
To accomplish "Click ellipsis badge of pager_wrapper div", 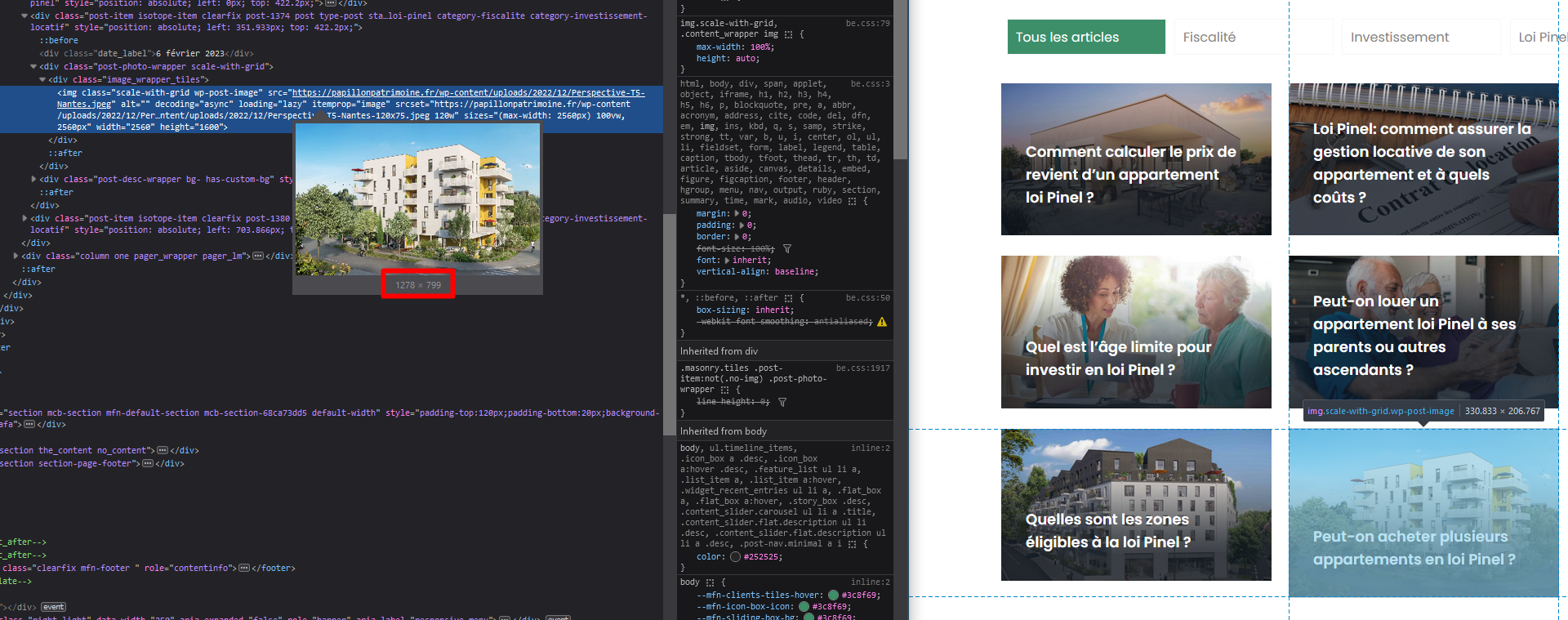I will (x=258, y=256).
